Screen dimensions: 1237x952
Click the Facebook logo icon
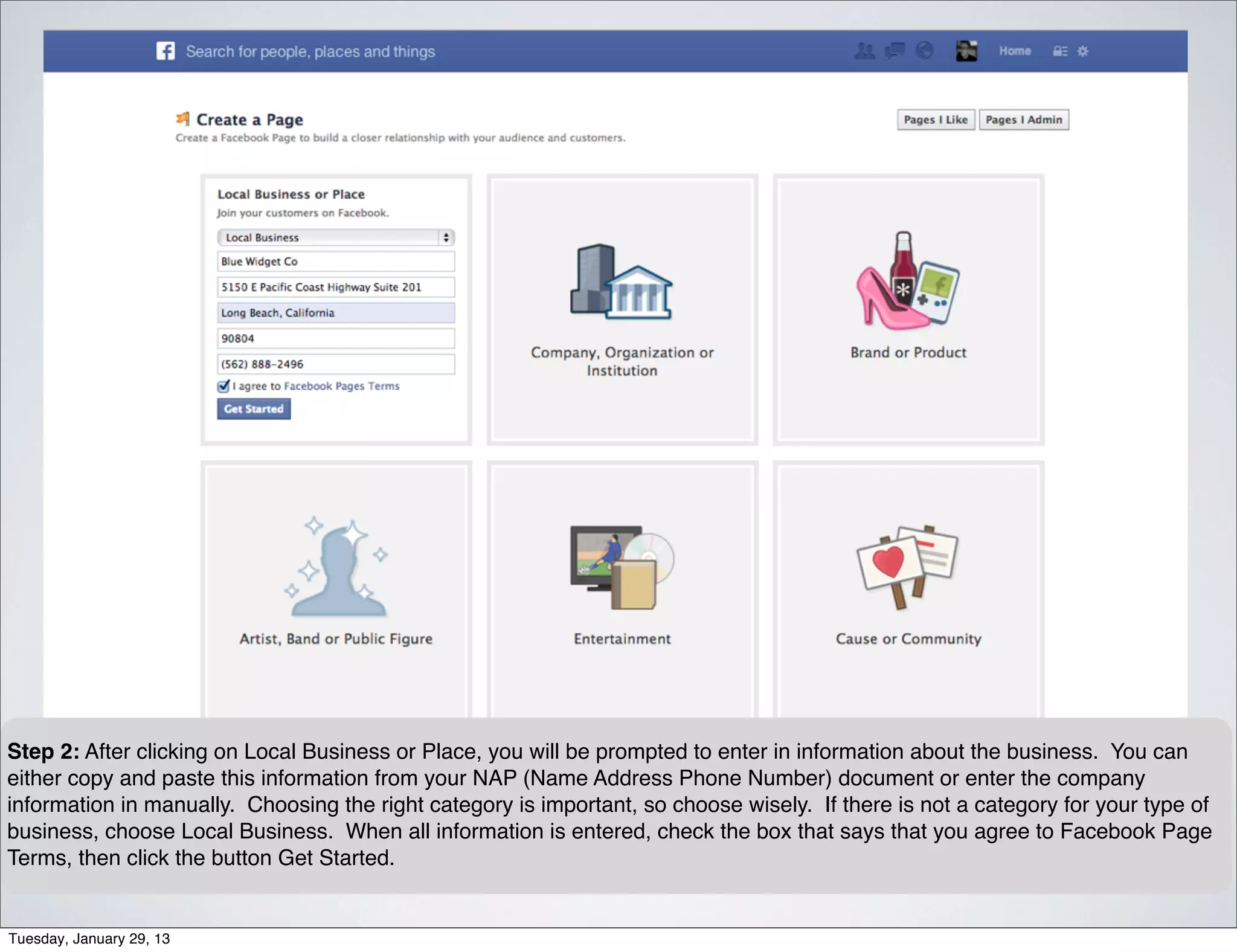tap(165, 51)
